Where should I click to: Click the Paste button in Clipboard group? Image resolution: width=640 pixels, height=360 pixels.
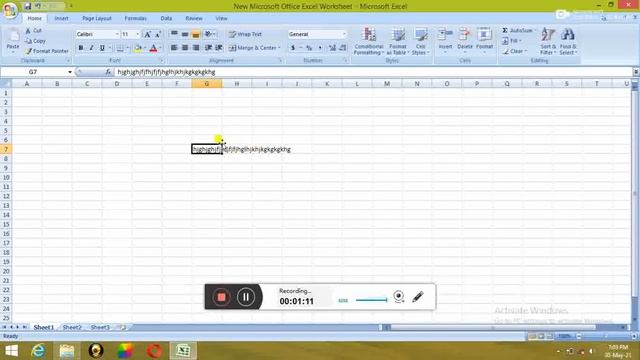13,41
